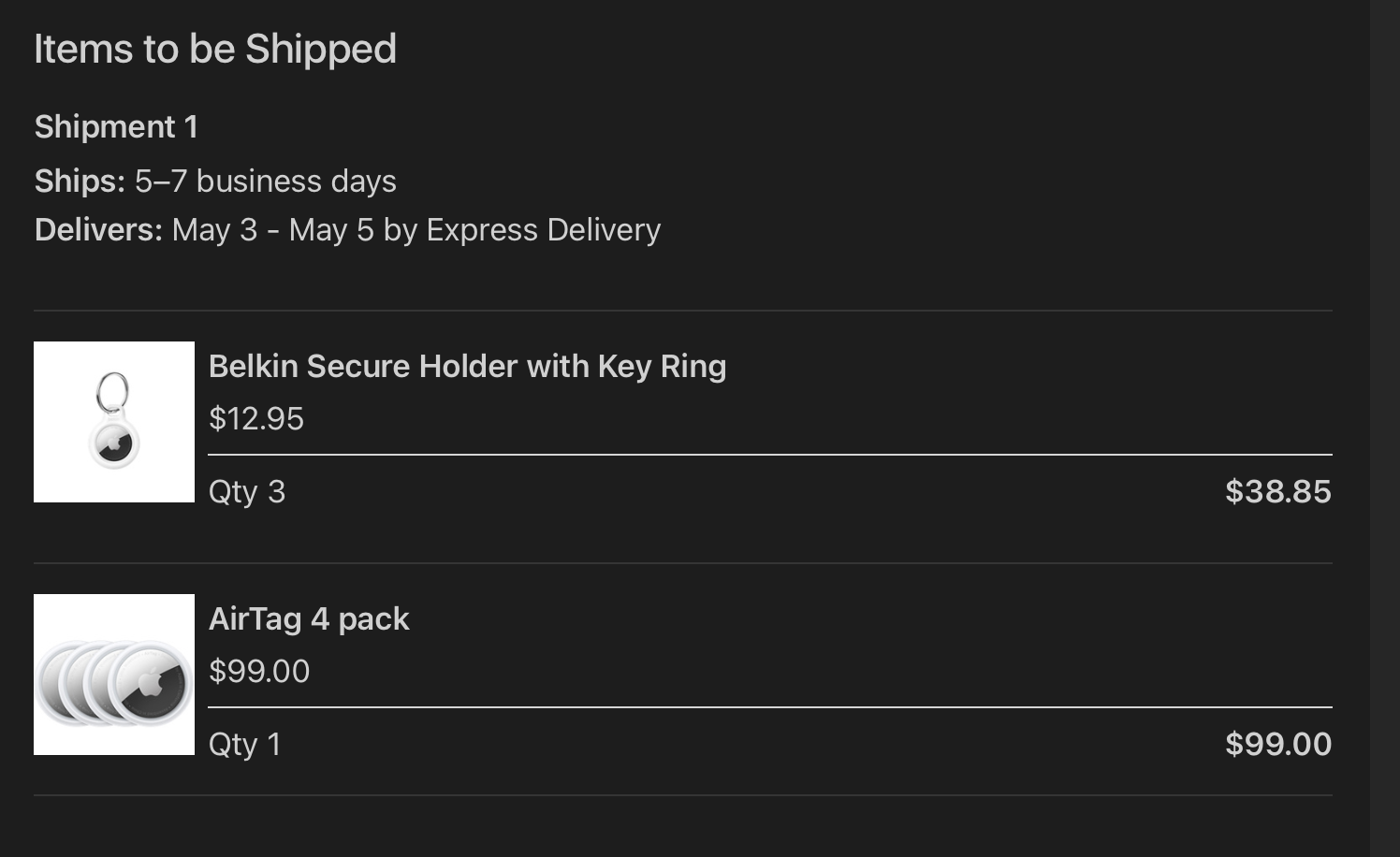Click the Items to be Shipped heading
The width and height of the screenshot is (1400, 857).
point(215,49)
